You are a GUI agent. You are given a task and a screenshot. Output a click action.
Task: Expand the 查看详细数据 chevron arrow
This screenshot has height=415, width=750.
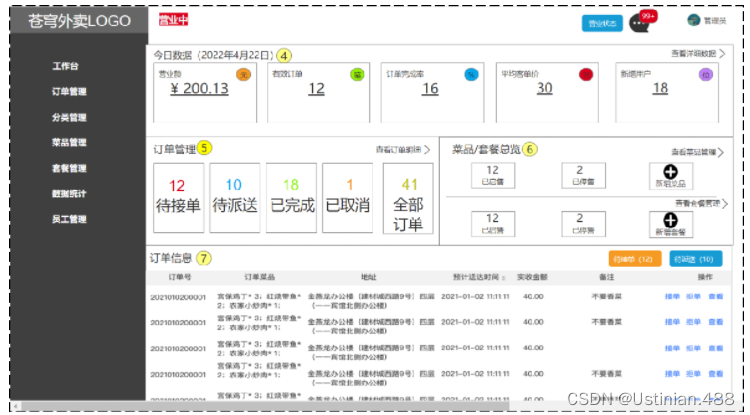pos(722,54)
